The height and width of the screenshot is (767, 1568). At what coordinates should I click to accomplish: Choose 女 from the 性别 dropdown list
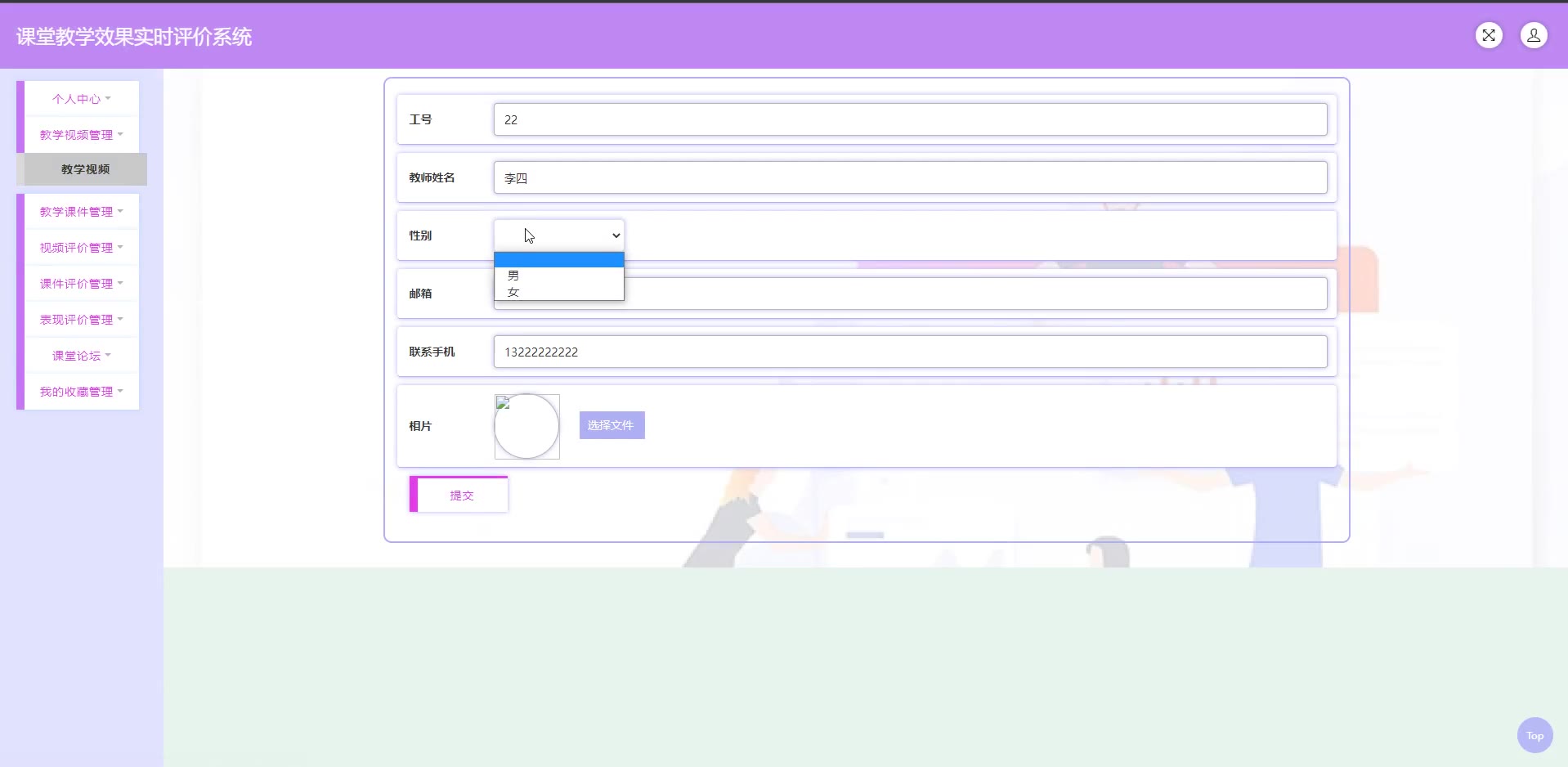tap(559, 292)
